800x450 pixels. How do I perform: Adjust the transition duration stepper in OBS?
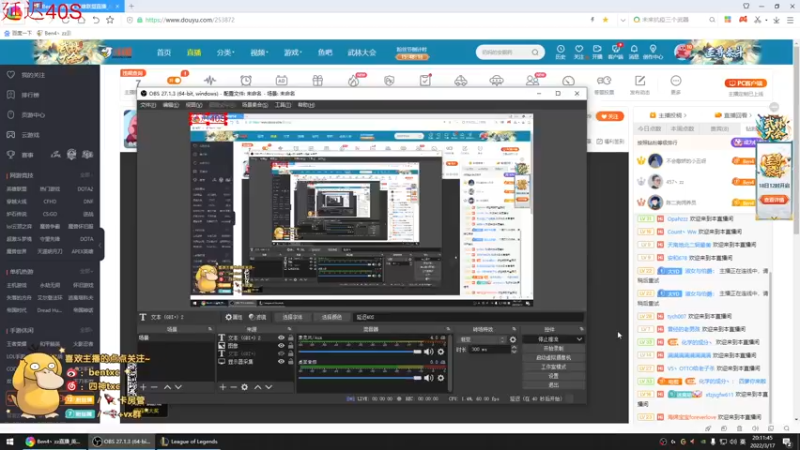tap(514, 349)
